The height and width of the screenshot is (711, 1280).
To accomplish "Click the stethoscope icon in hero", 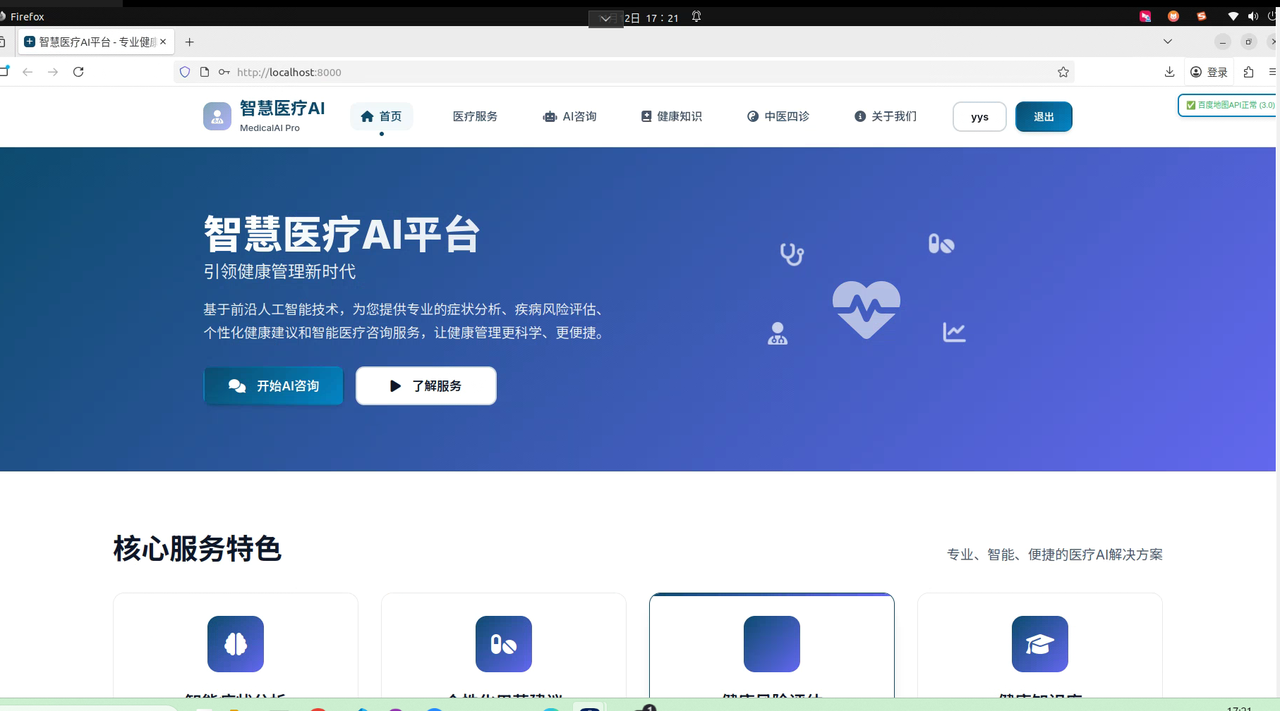I will tap(792, 254).
